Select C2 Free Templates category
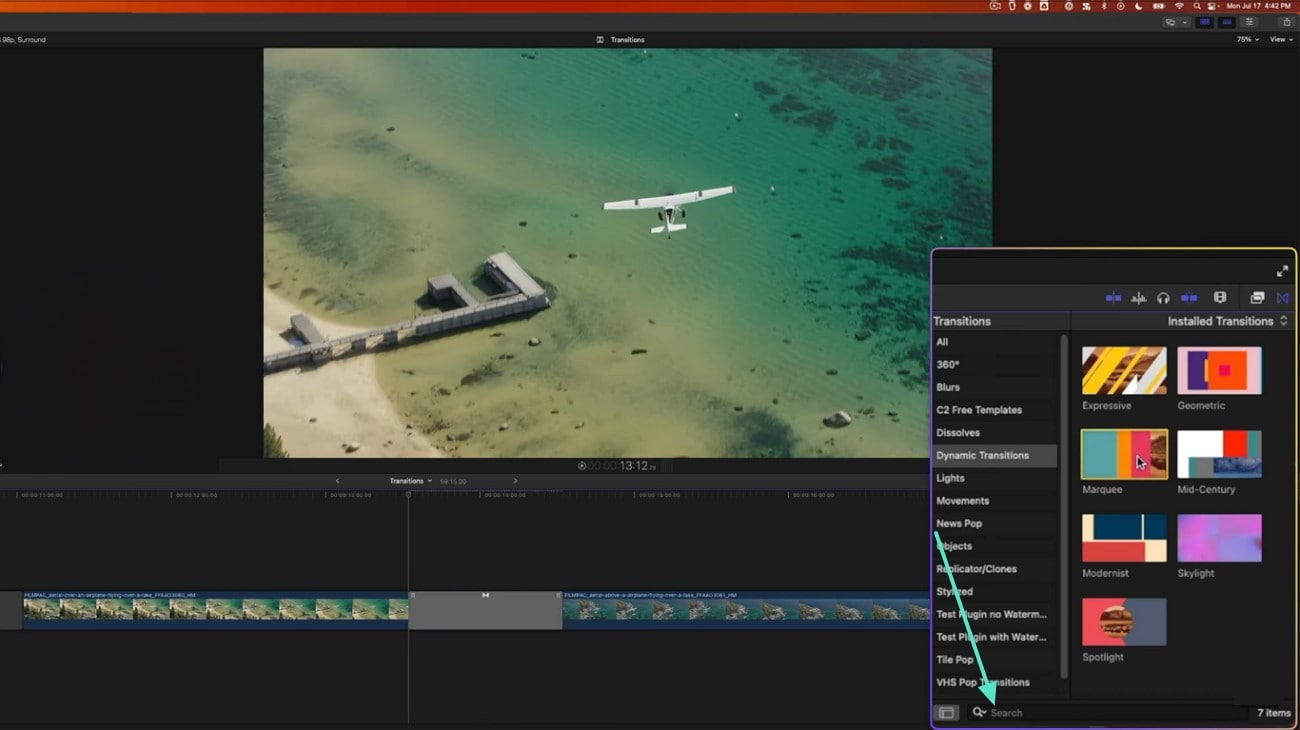Image resolution: width=1300 pixels, height=730 pixels. click(994, 410)
